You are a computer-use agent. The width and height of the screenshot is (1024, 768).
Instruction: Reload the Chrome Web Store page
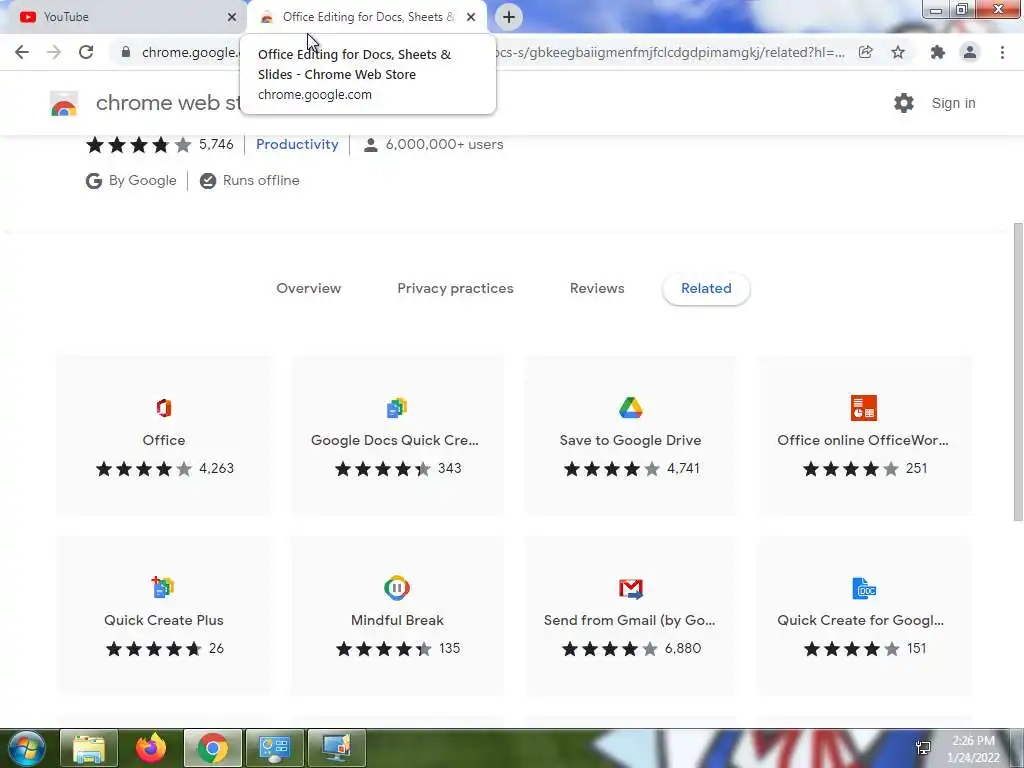86,52
